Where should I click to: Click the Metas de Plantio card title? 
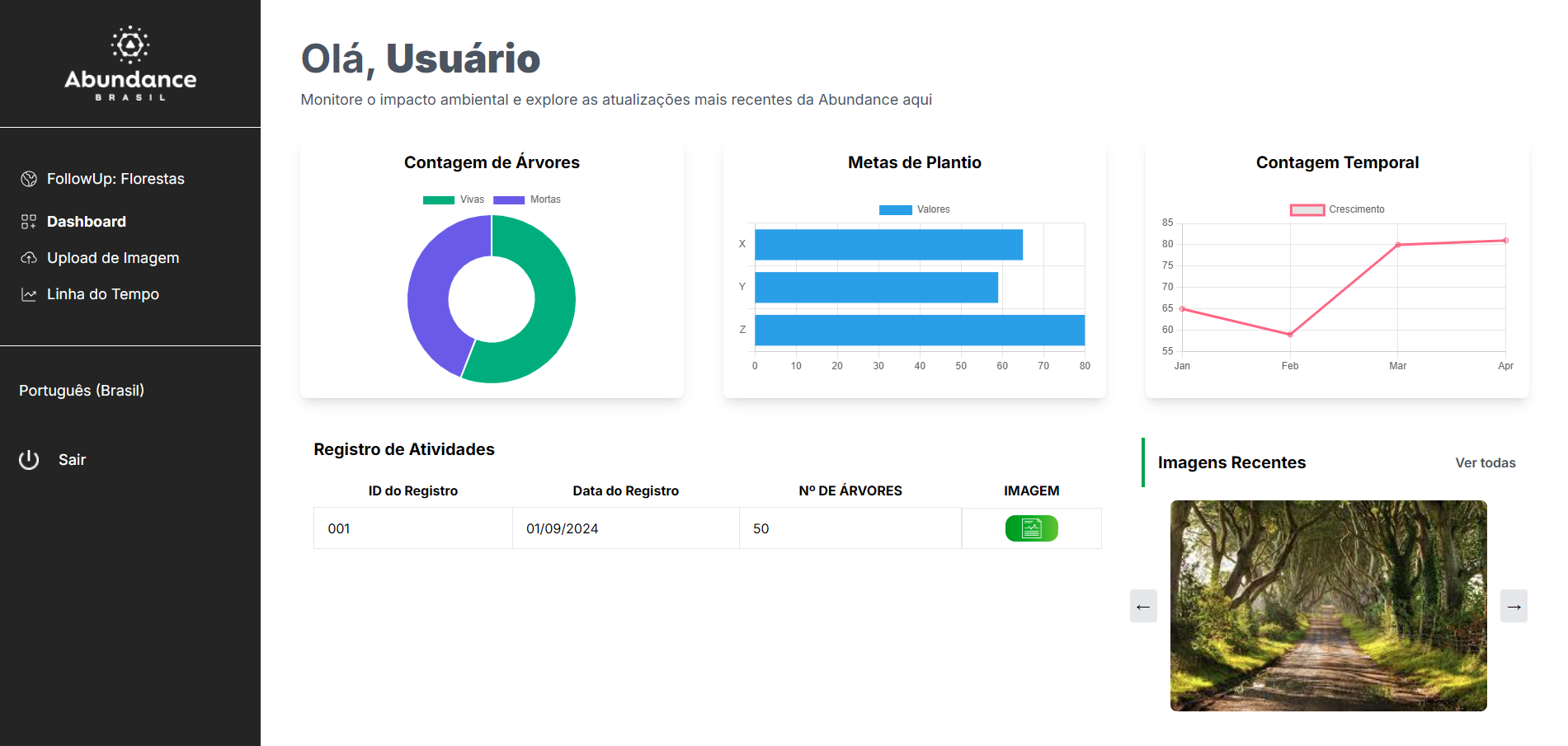click(915, 162)
